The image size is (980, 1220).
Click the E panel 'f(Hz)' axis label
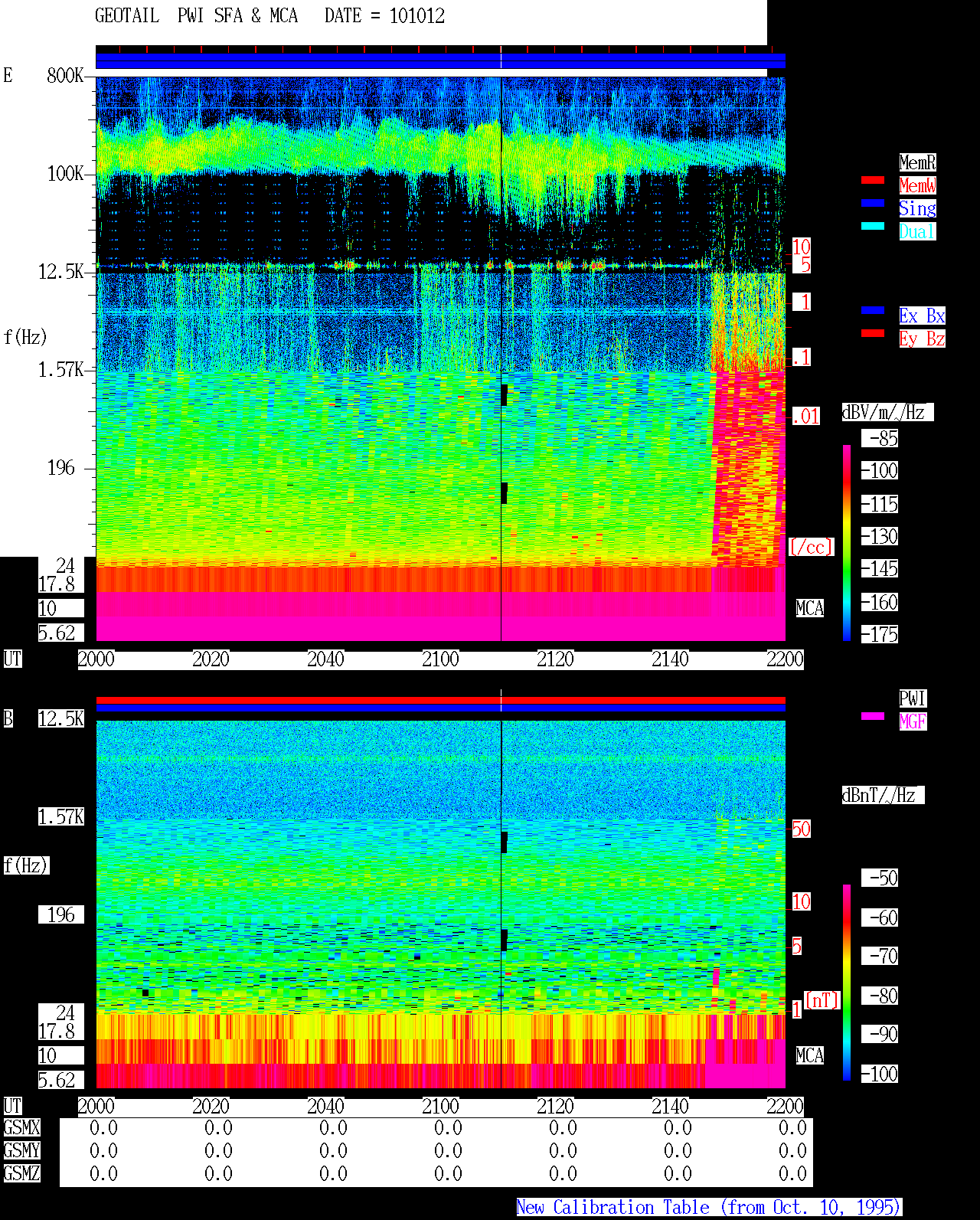click(x=25, y=337)
